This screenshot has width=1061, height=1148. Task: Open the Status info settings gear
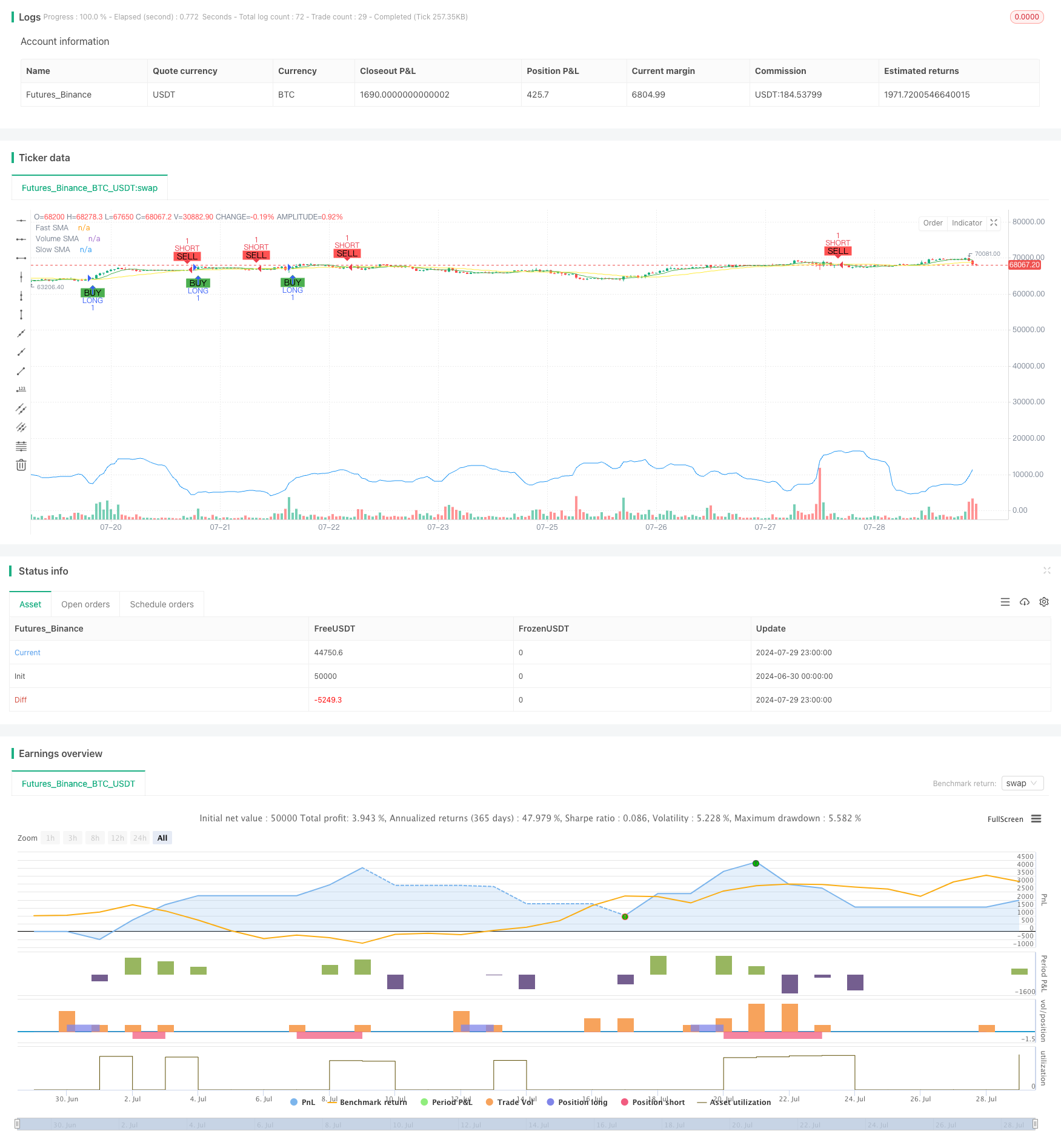[x=1044, y=602]
